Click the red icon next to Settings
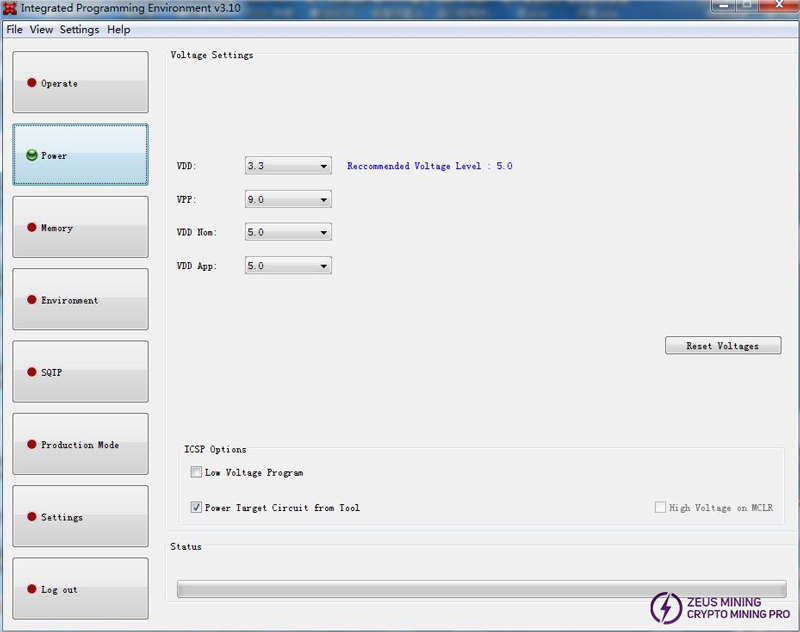Image resolution: width=800 pixels, height=632 pixels. [x=32, y=517]
